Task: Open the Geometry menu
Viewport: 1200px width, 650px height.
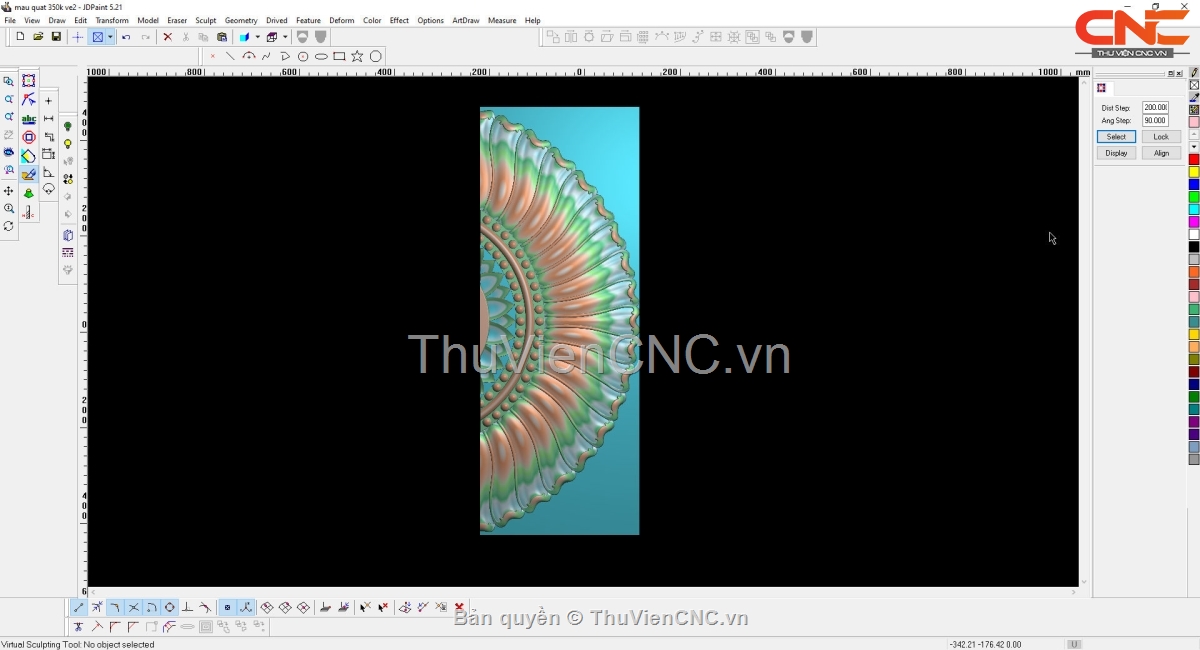Action: pyautogui.click(x=241, y=20)
